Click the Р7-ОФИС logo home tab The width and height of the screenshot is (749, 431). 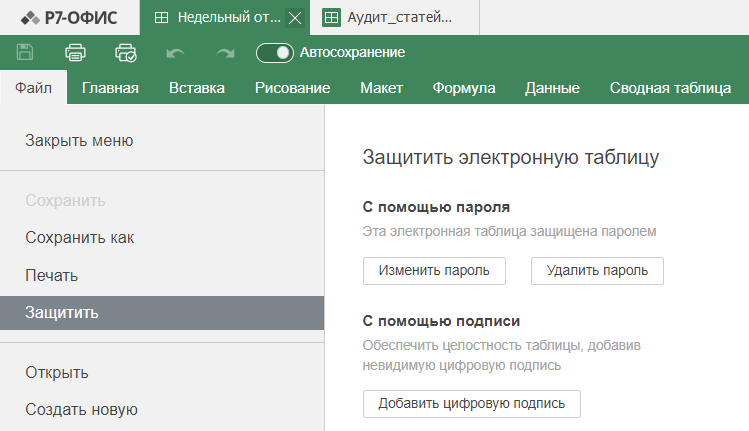pos(70,18)
